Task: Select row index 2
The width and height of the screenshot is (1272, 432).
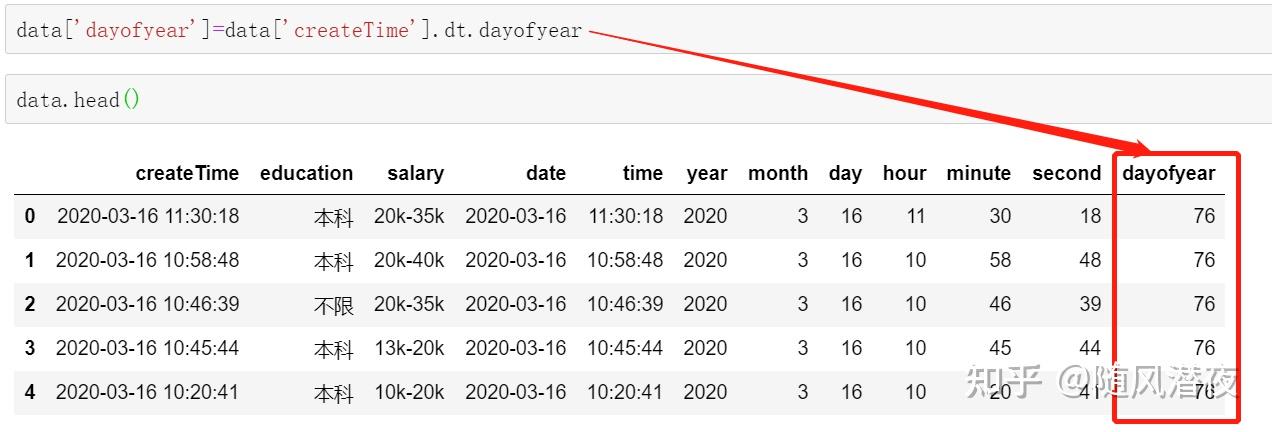Action: click(x=30, y=304)
